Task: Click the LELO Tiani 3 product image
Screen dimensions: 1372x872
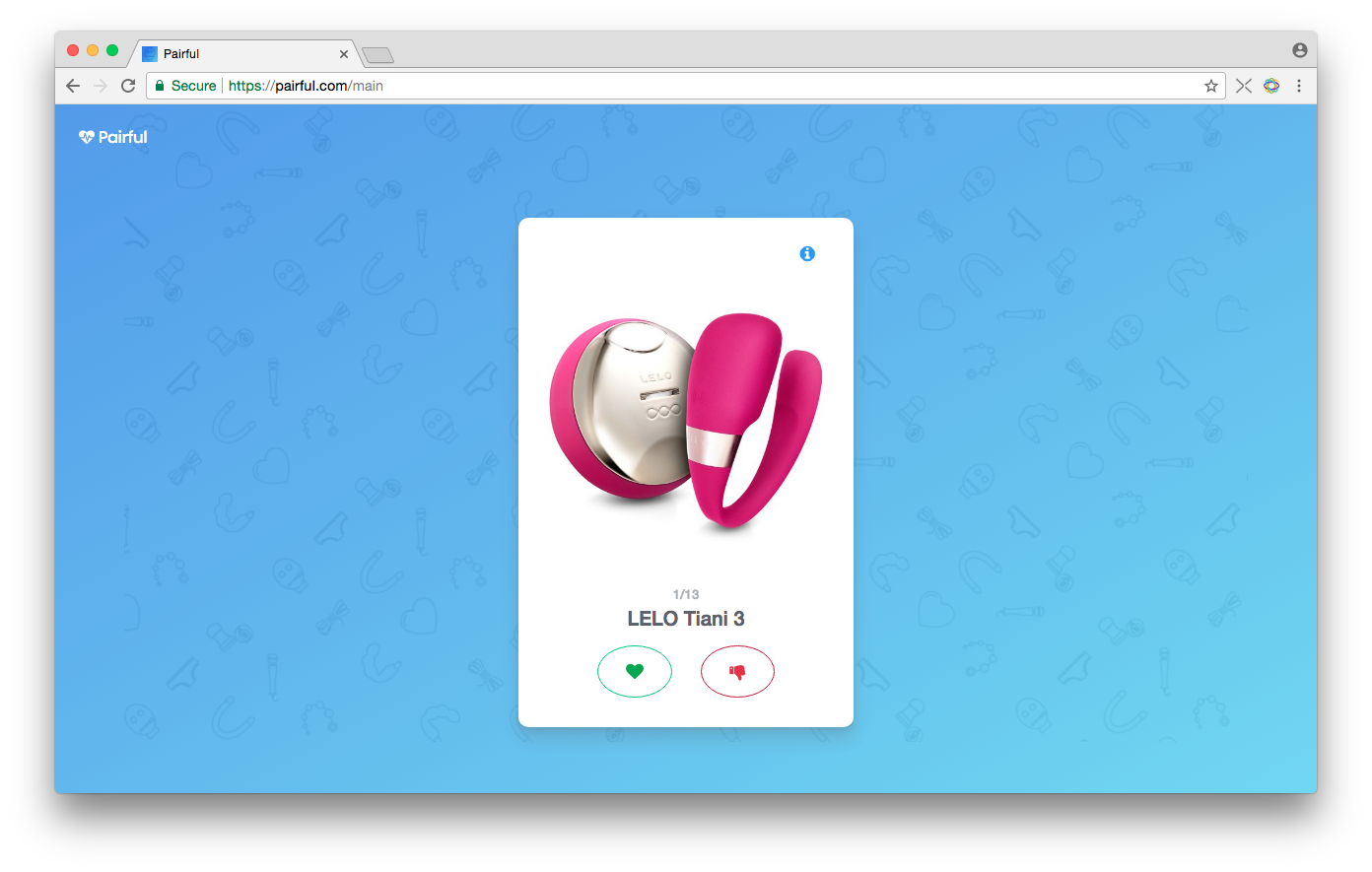Action: point(686,423)
